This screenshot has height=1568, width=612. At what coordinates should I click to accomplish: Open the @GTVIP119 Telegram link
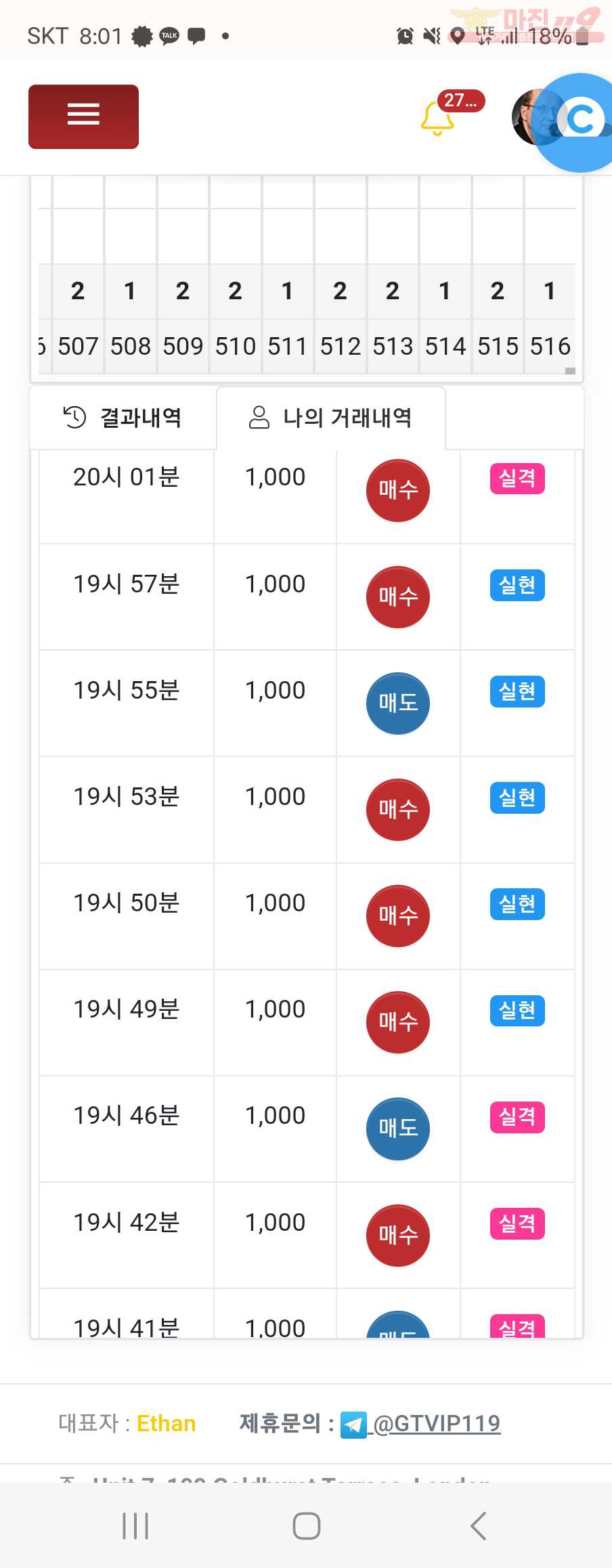(x=437, y=1423)
